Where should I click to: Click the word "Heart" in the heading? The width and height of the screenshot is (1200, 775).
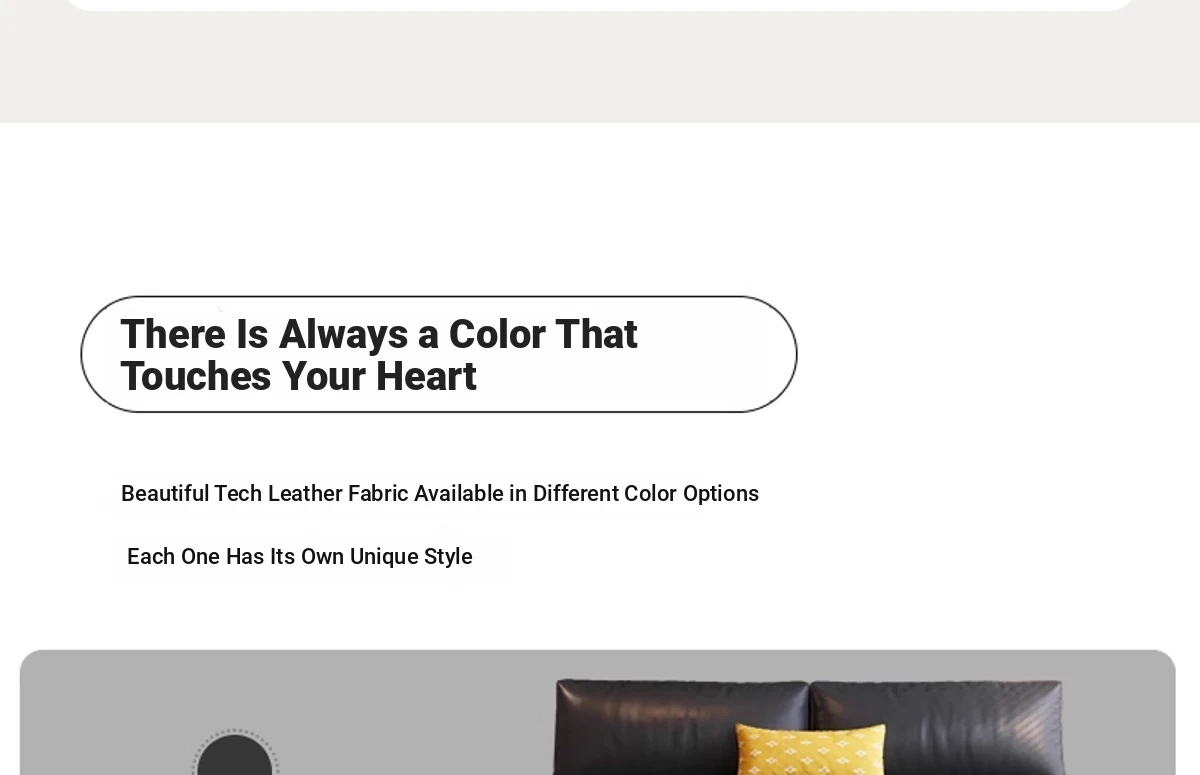click(425, 377)
